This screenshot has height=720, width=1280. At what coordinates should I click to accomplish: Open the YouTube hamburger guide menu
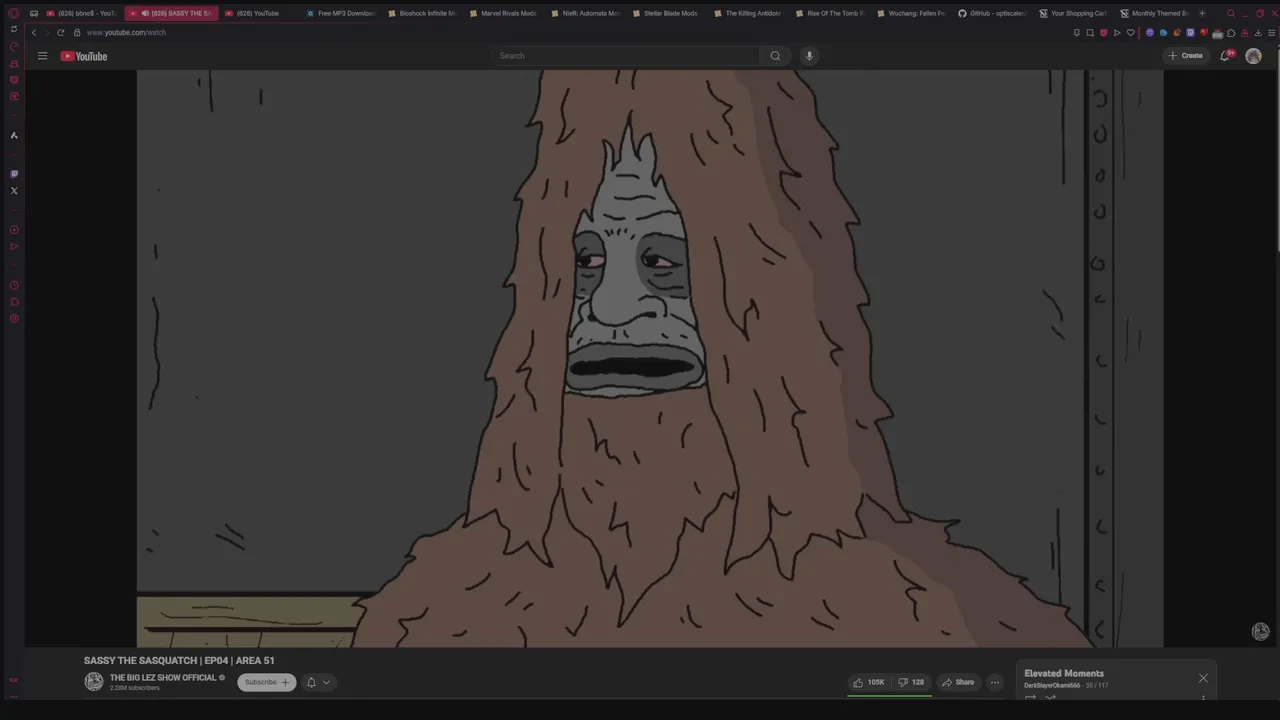pyautogui.click(x=42, y=56)
